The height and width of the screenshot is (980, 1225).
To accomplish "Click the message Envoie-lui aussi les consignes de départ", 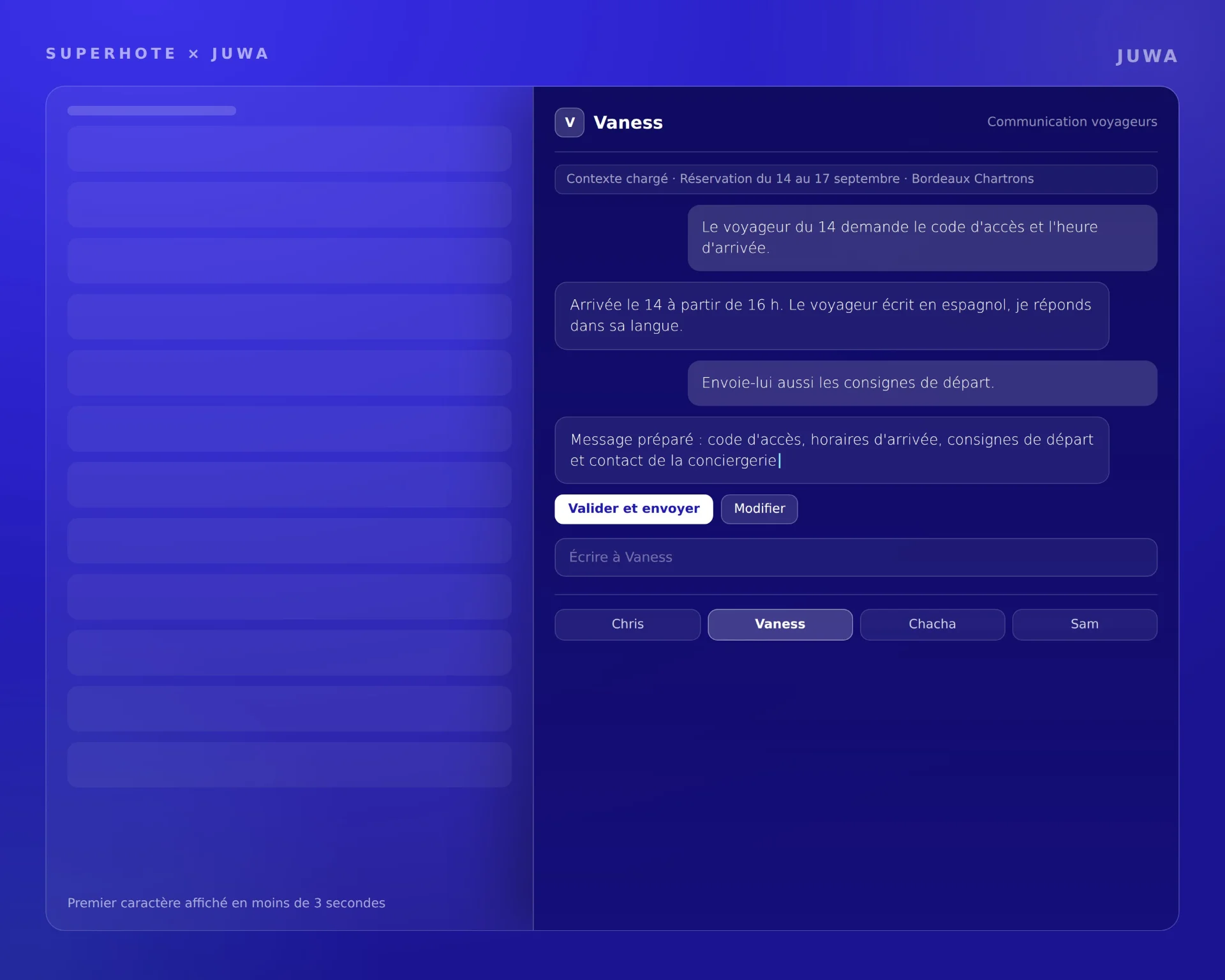I will (922, 383).
